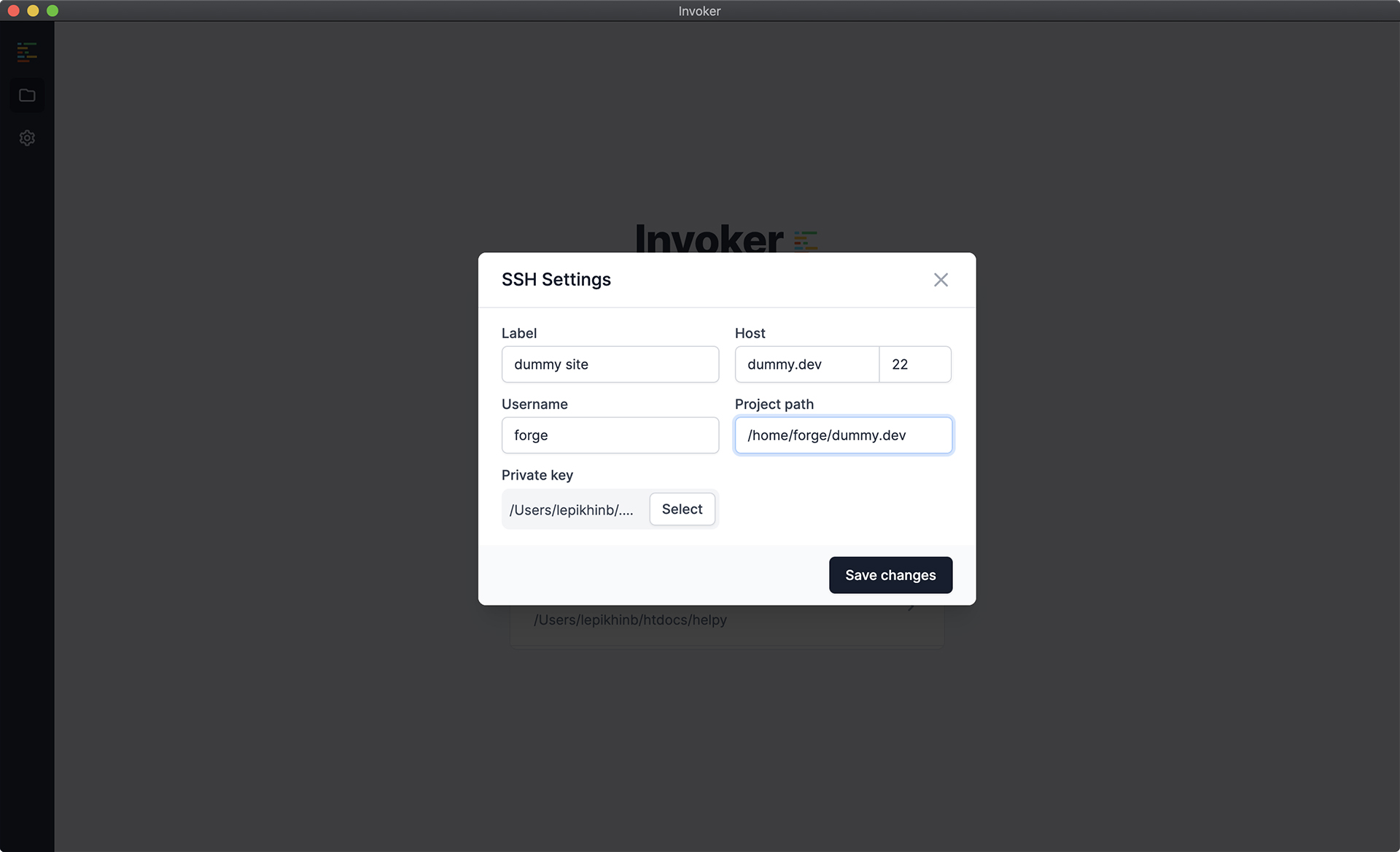Open the projects view via the folder icon

tap(27, 95)
